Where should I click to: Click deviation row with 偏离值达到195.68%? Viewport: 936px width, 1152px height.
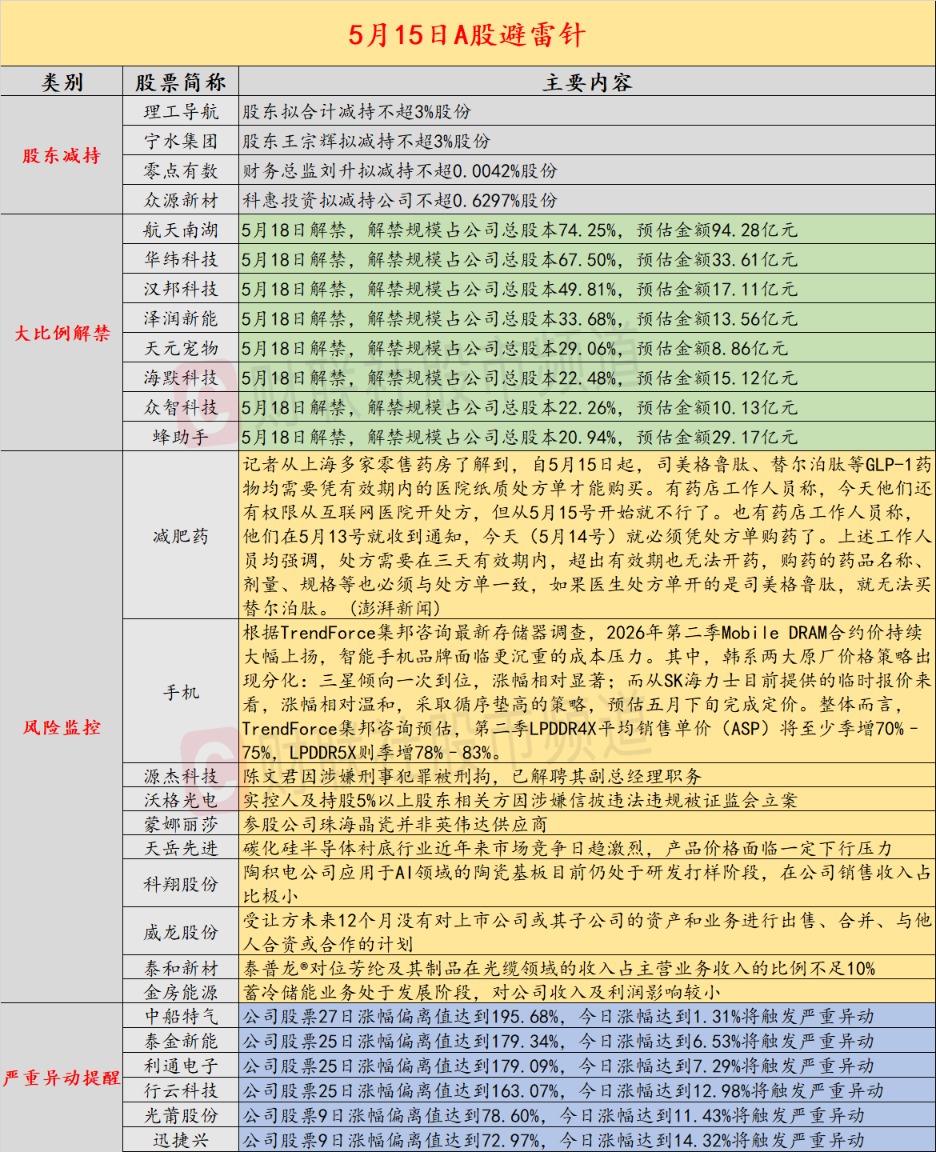click(x=587, y=1016)
